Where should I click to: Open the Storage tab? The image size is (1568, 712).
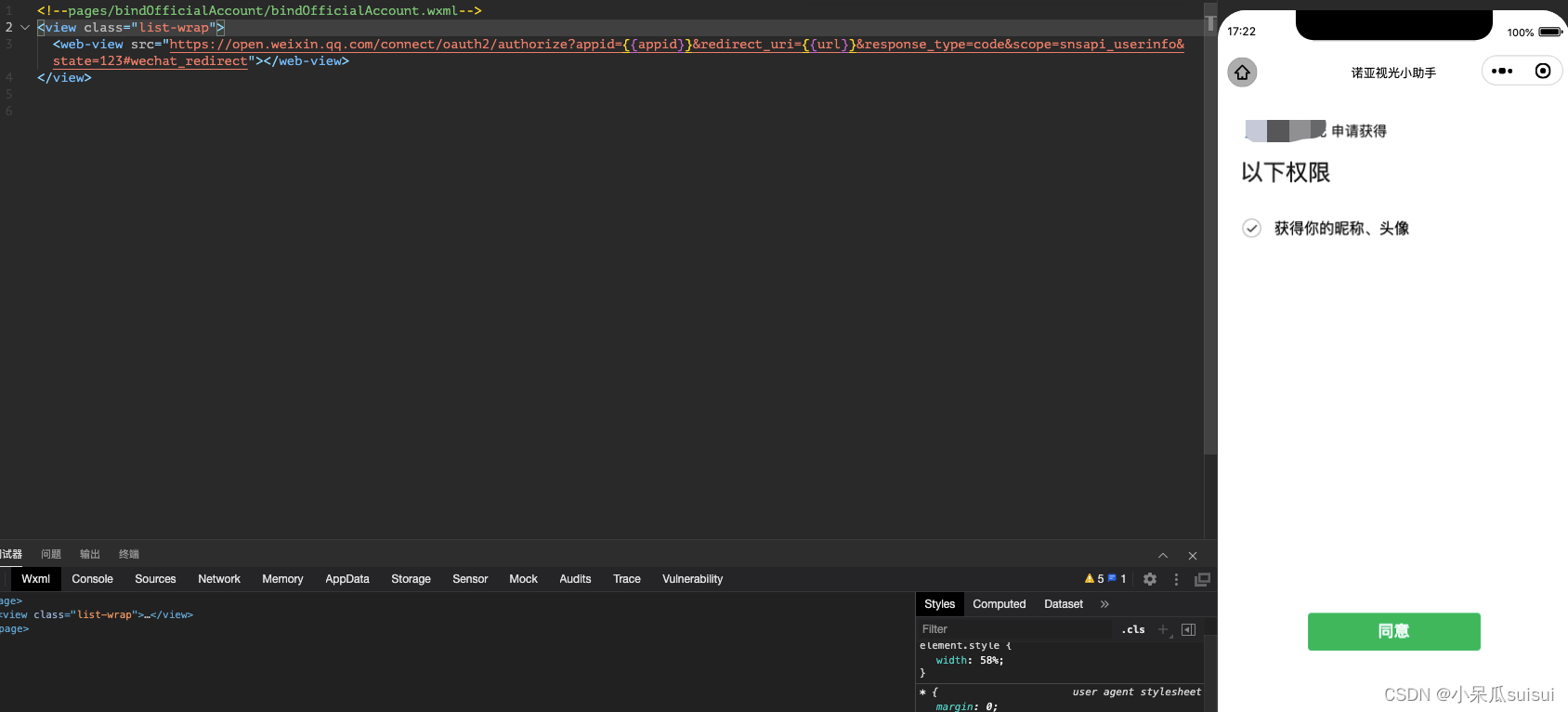(411, 579)
